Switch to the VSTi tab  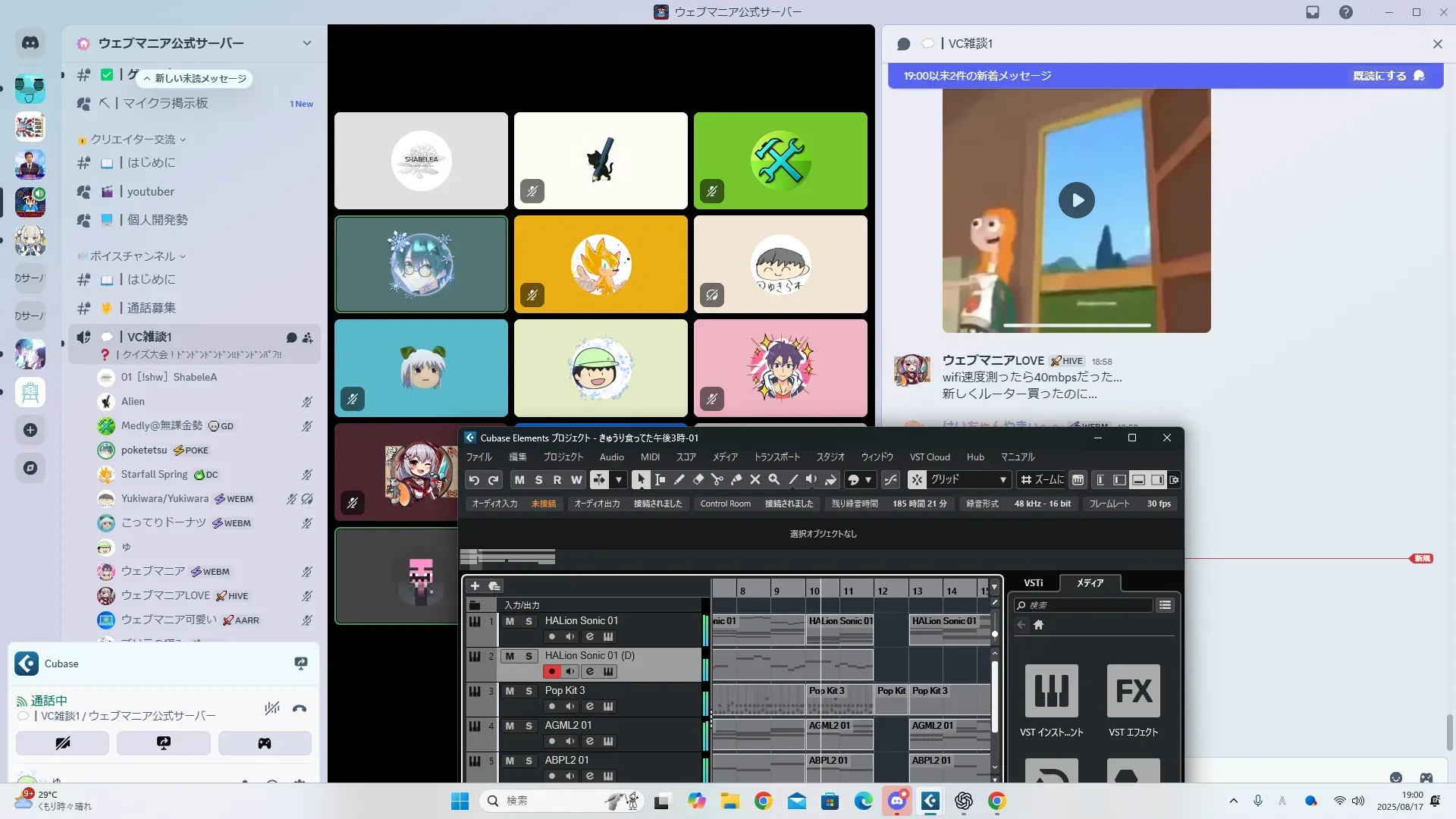click(x=1034, y=583)
